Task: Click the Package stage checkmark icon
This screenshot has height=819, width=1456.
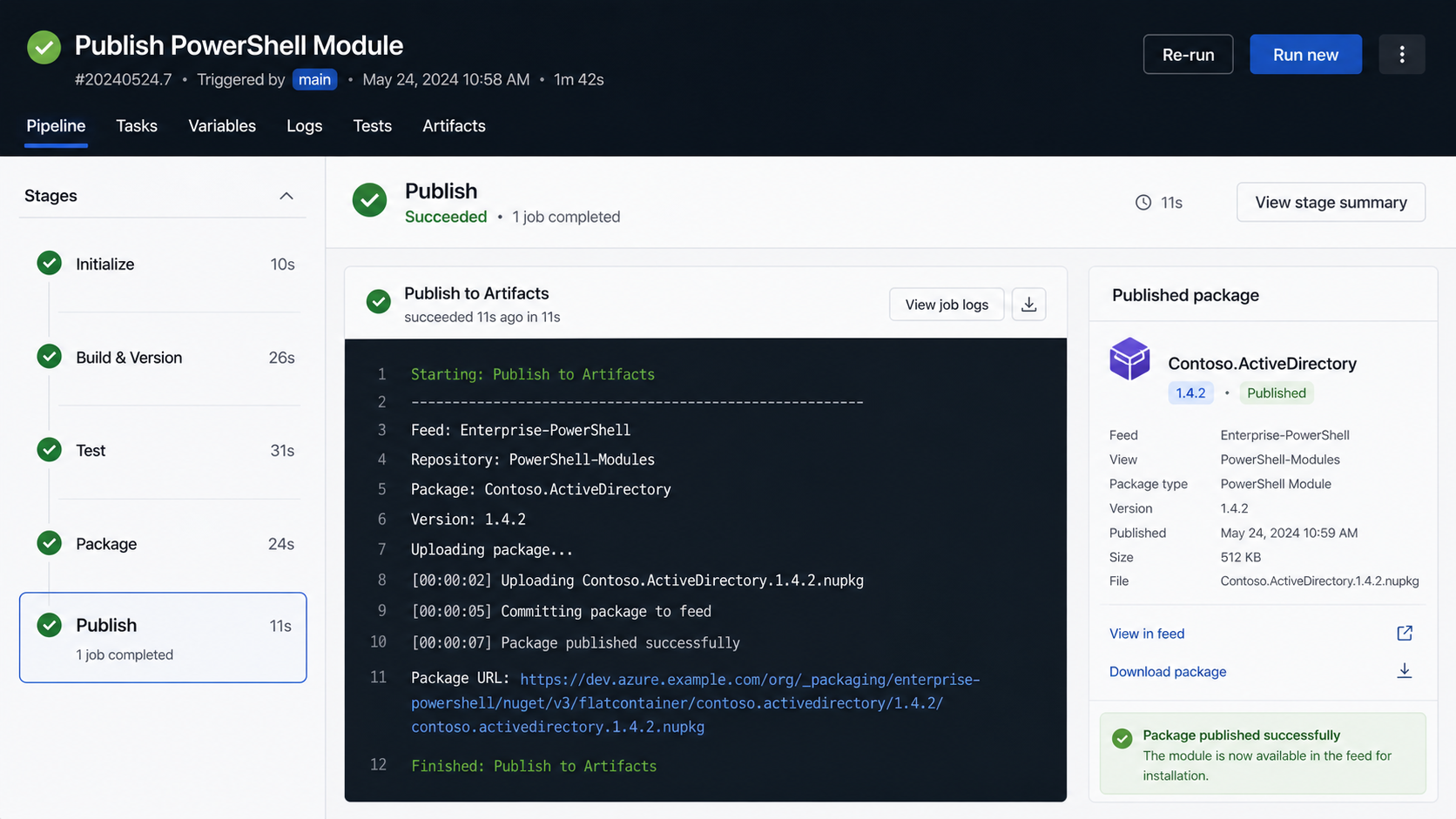Action: coord(50,543)
